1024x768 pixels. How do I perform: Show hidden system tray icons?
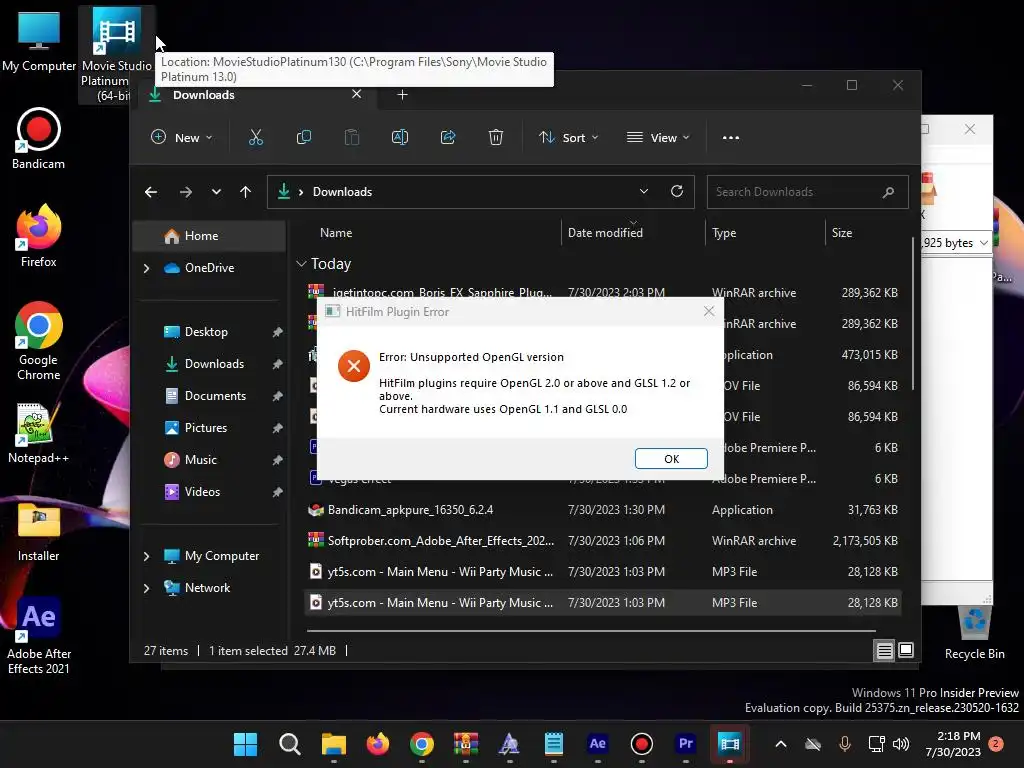(780, 744)
